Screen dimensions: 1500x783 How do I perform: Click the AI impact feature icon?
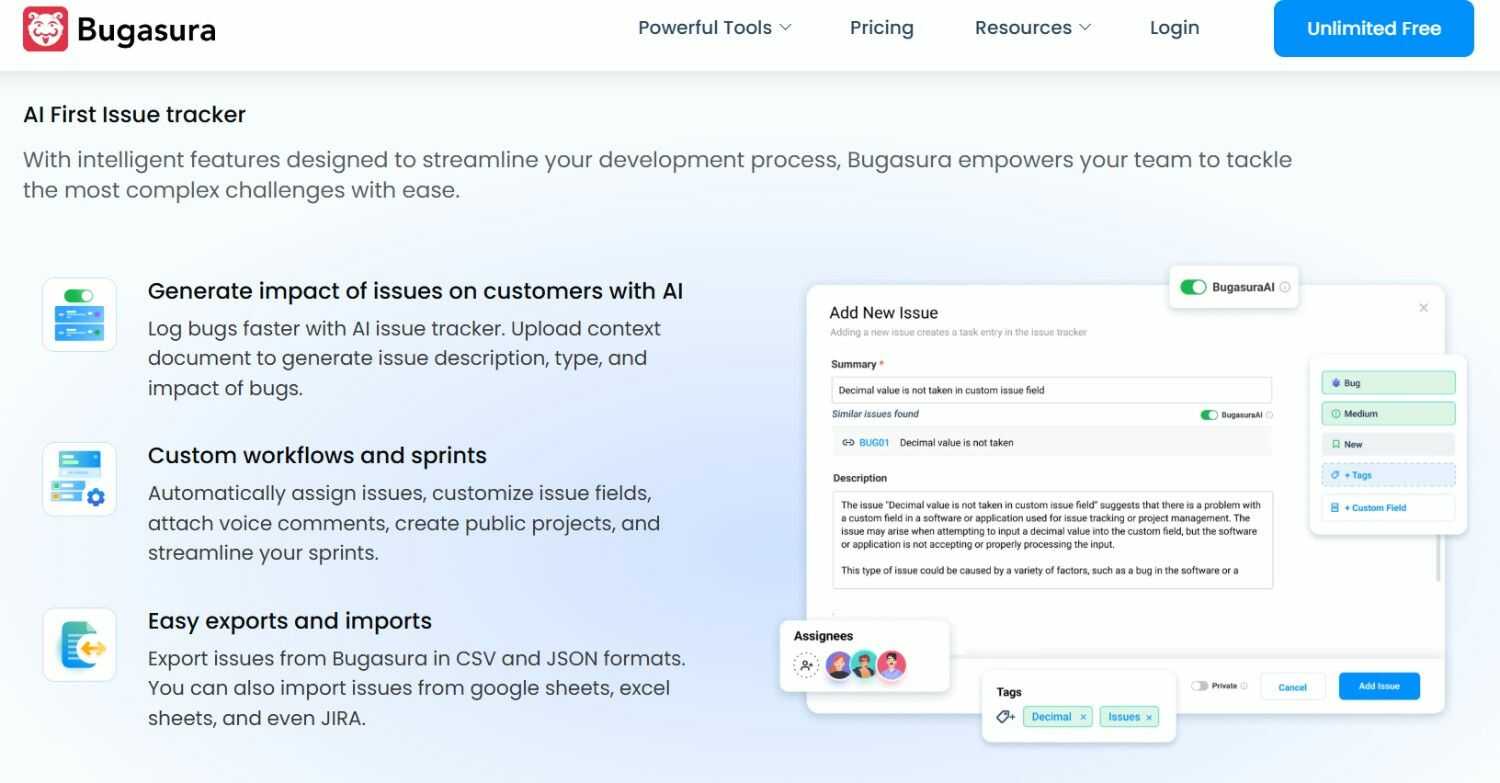click(79, 314)
